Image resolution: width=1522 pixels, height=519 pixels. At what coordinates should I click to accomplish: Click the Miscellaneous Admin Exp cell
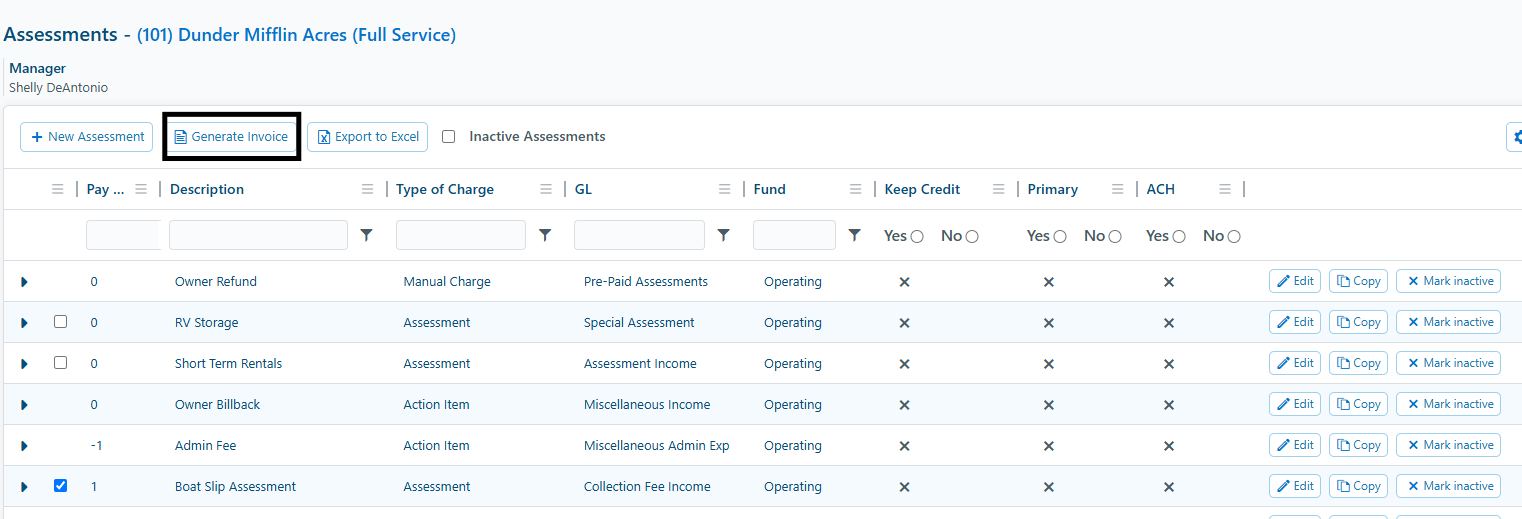click(657, 446)
